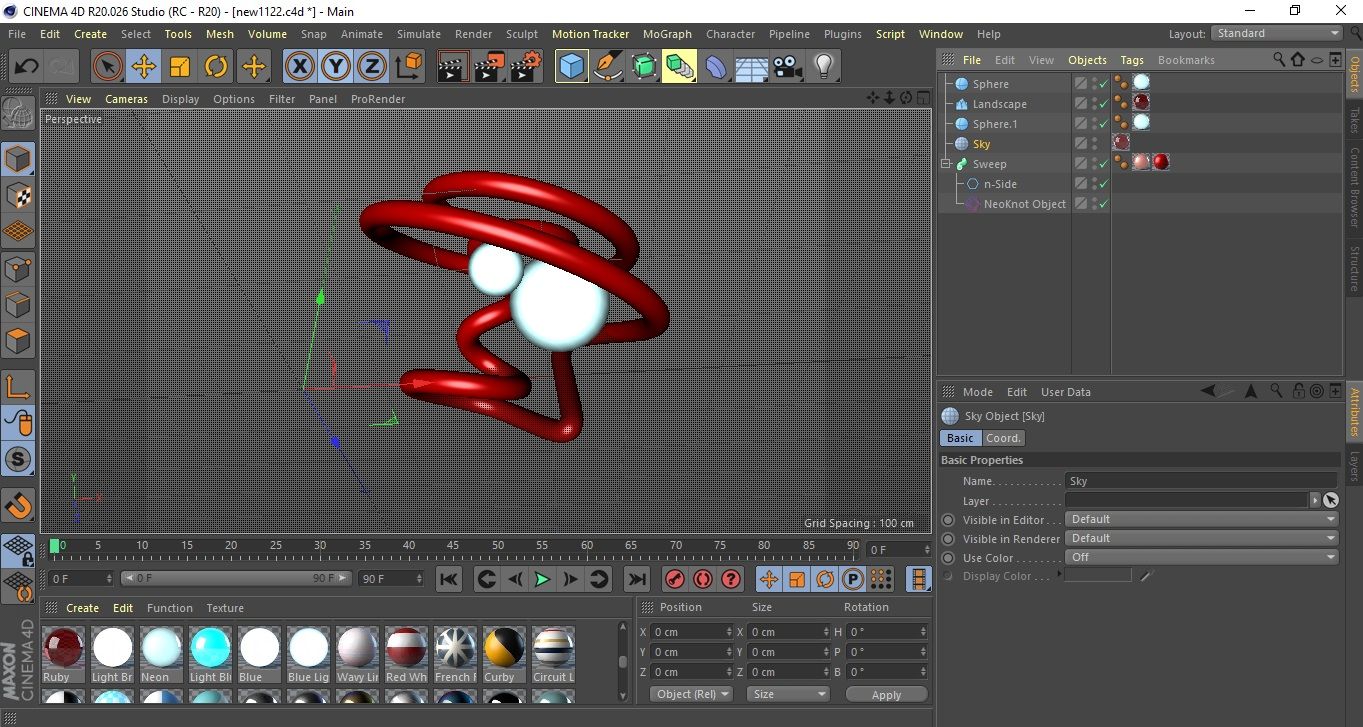The height and width of the screenshot is (727, 1363).
Task: Select the Live Selection tool
Action: [108, 67]
